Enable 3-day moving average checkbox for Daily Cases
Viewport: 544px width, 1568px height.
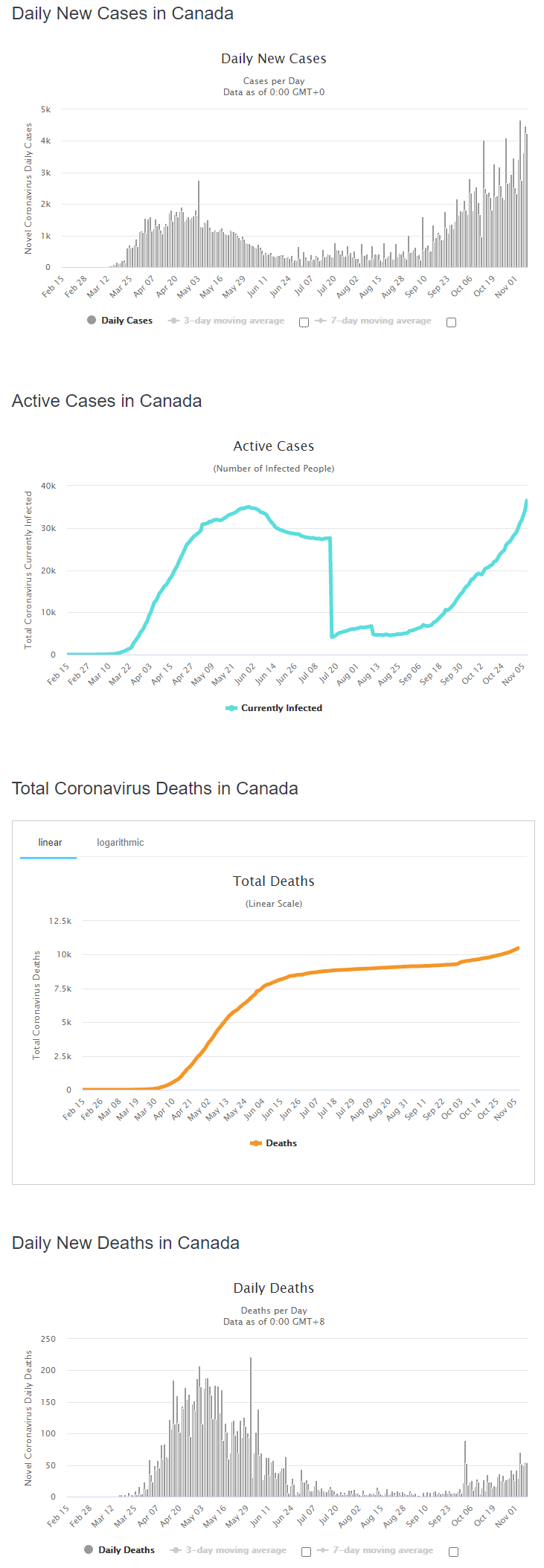point(304,322)
